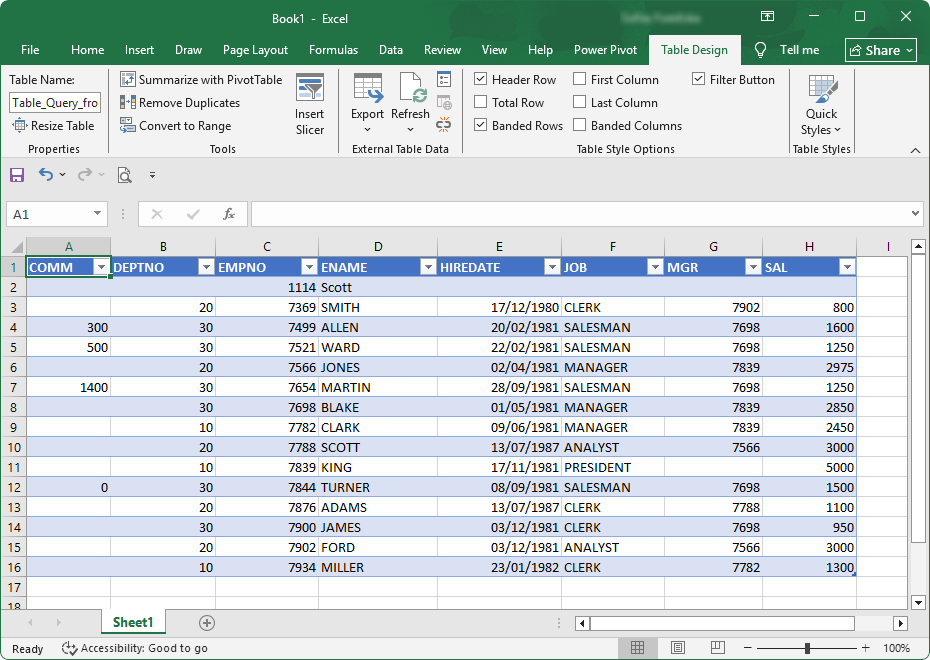Toggle the Banded Rows checkbox
Viewport: 930px width, 660px height.
[481, 125]
